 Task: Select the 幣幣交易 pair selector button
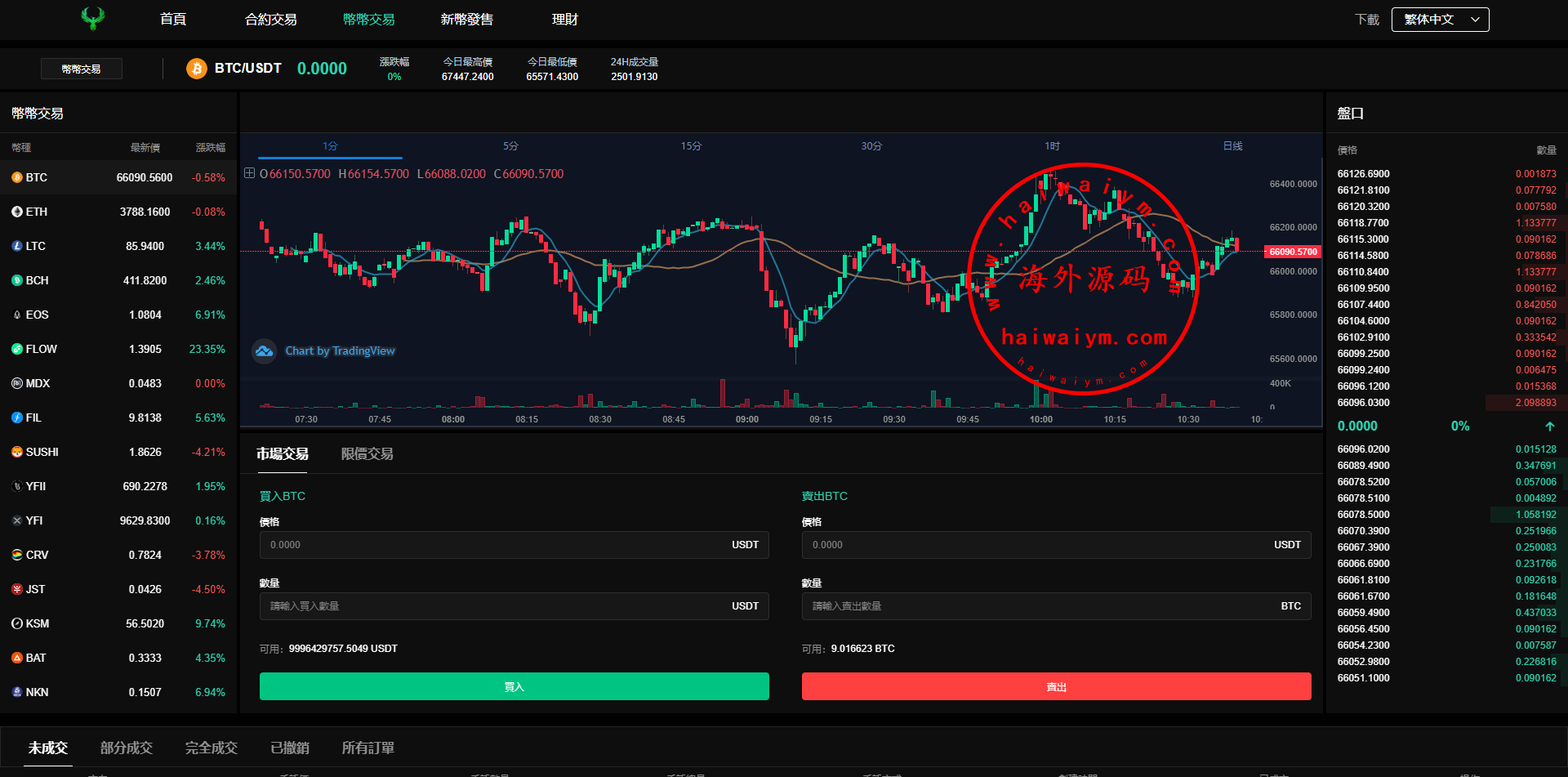(82, 69)
